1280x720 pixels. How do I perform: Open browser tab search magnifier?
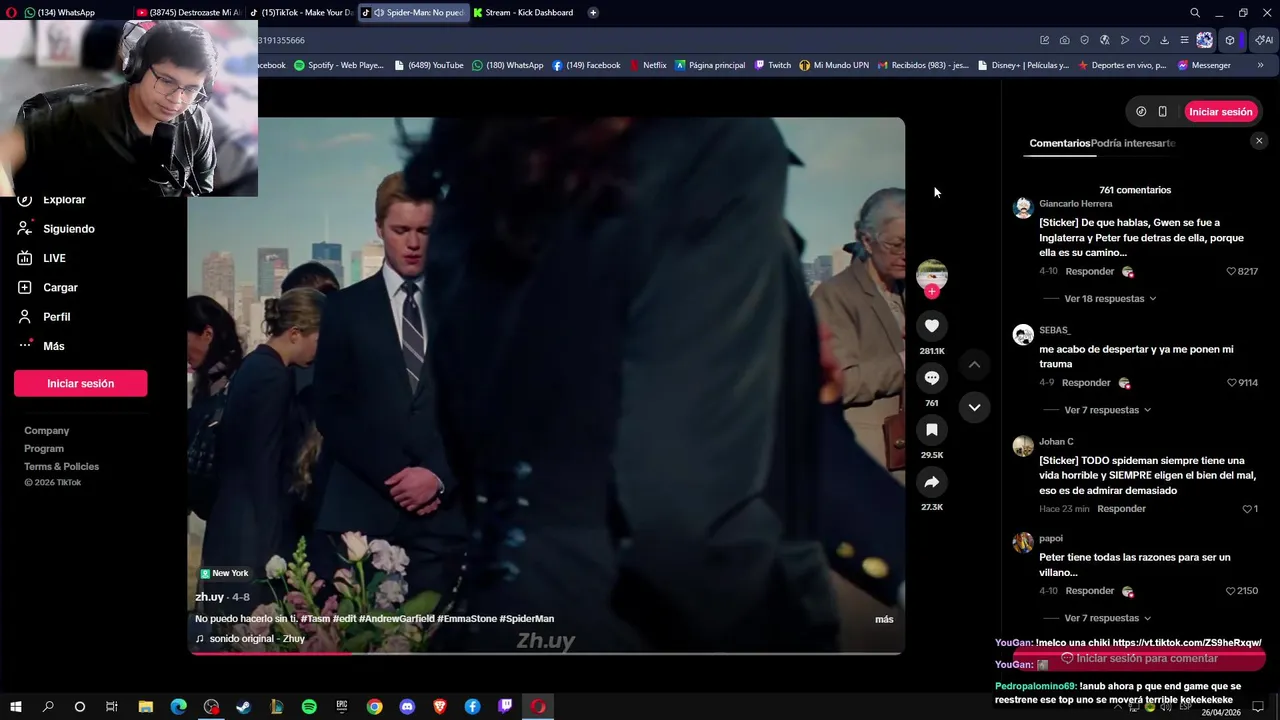click(1195, 13)
